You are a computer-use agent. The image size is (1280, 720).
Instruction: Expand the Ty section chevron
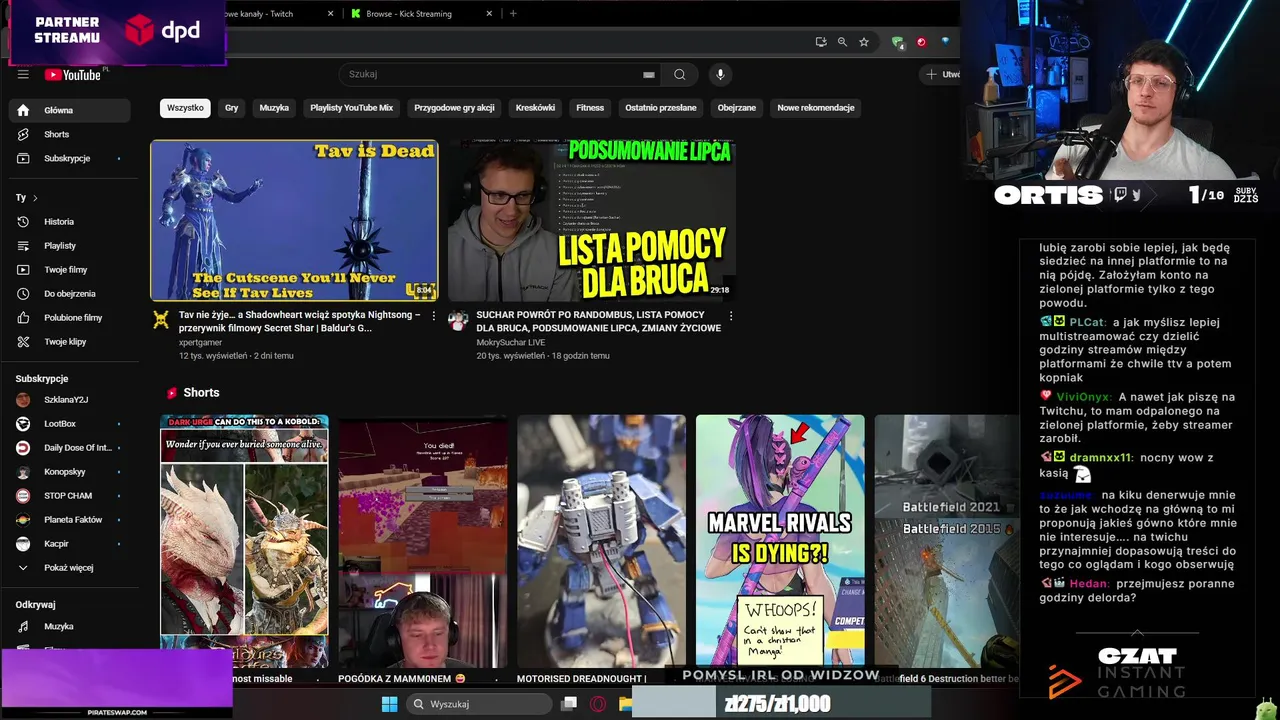(35, 198)
